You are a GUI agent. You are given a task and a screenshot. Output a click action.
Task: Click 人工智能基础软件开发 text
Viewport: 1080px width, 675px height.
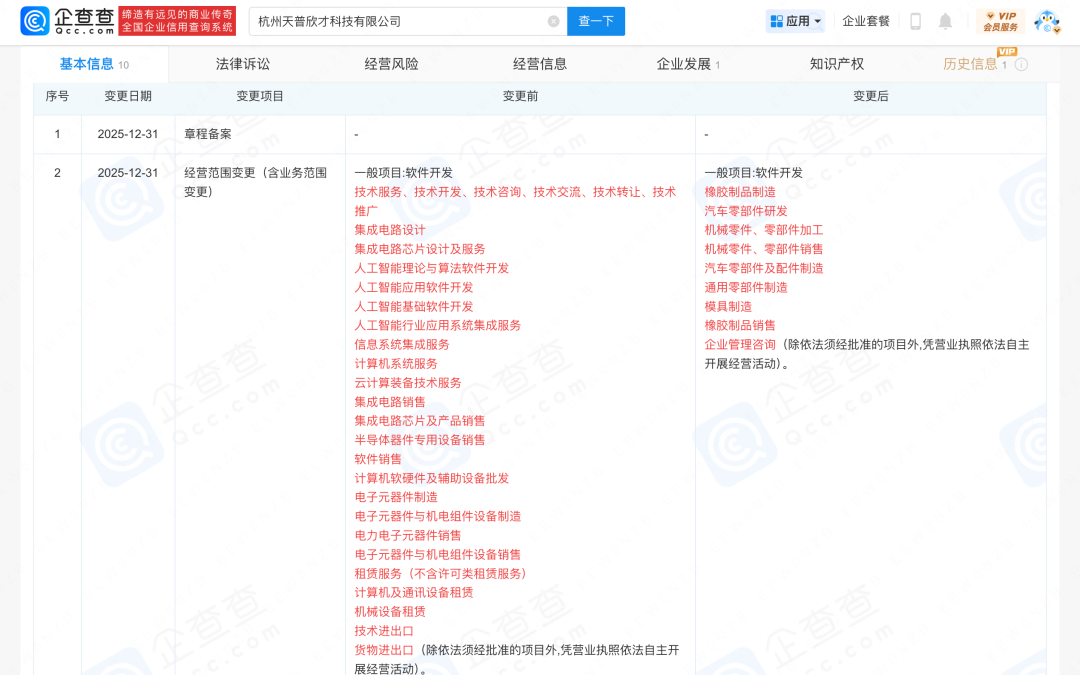413,307
